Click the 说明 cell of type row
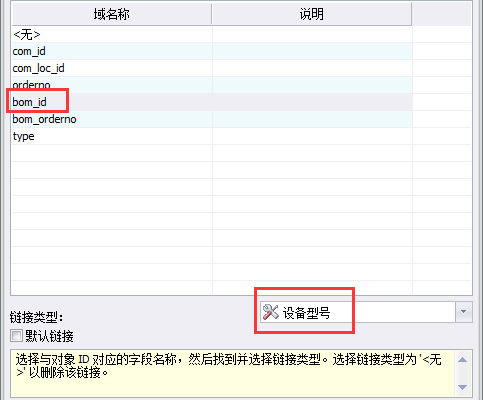Screen dimensions: 483x400 312,136
